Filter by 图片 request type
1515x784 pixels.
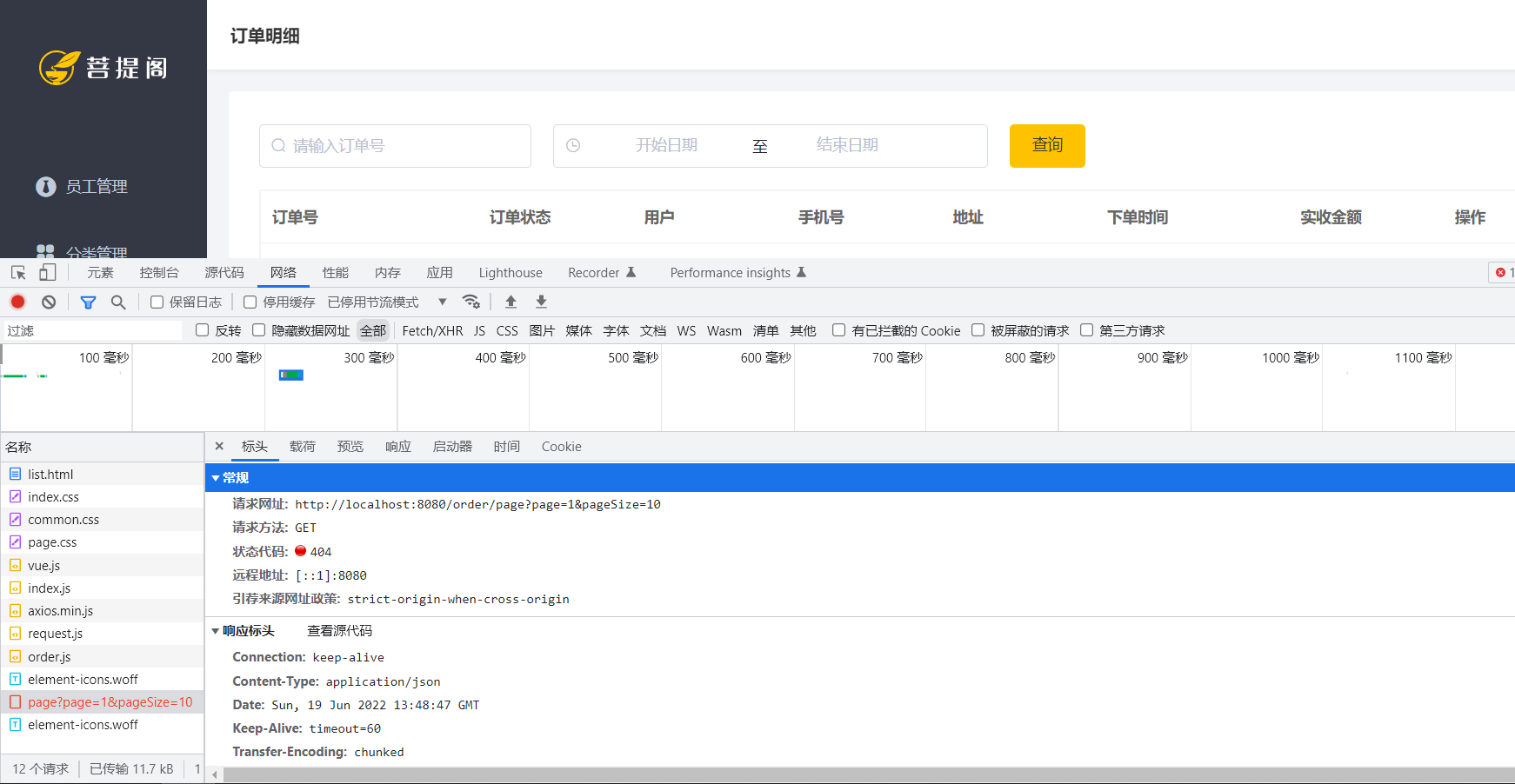(x=542, y=330)
